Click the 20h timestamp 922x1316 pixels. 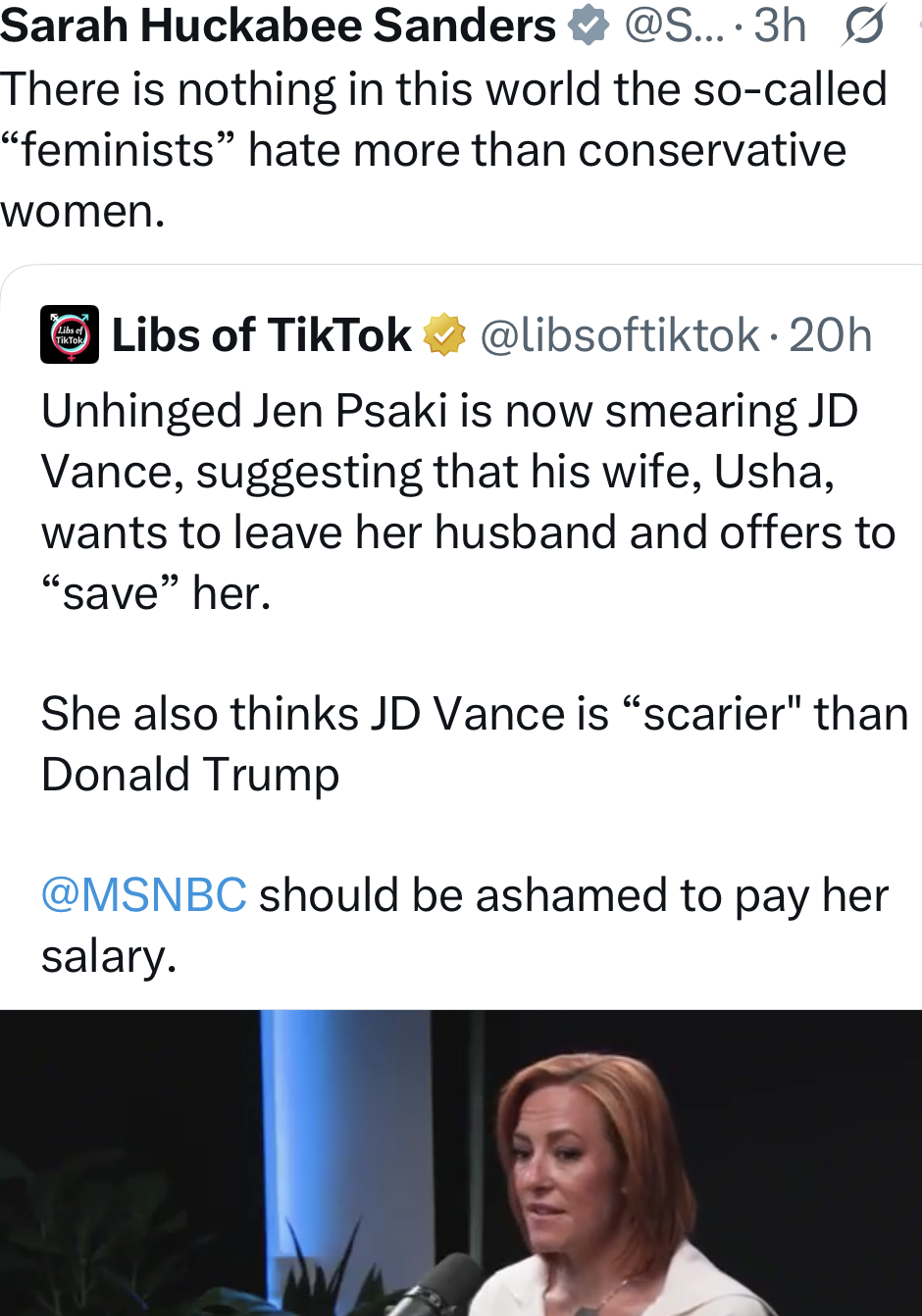click(830, 335)
